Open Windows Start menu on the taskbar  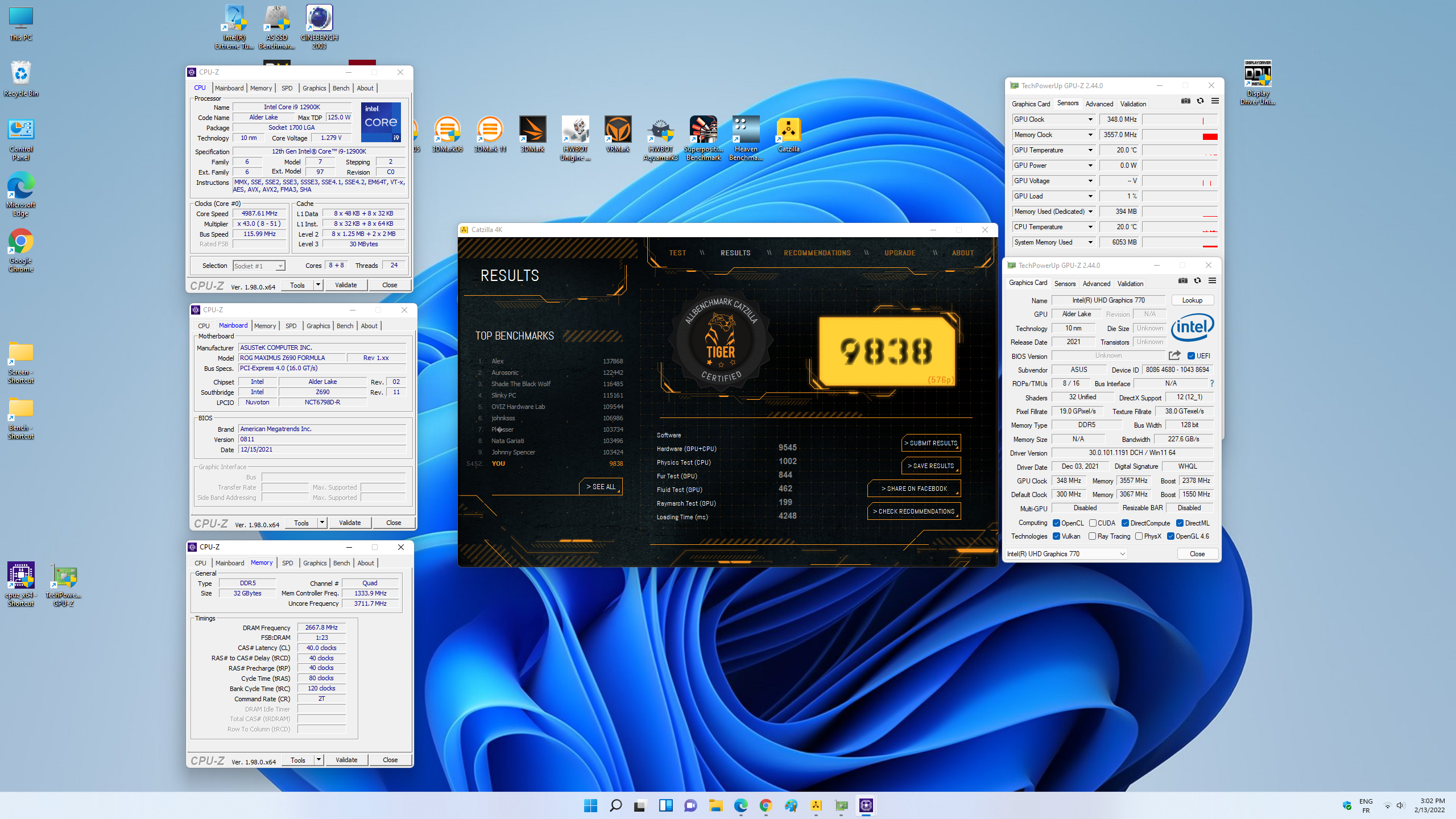tap(590, 805)
